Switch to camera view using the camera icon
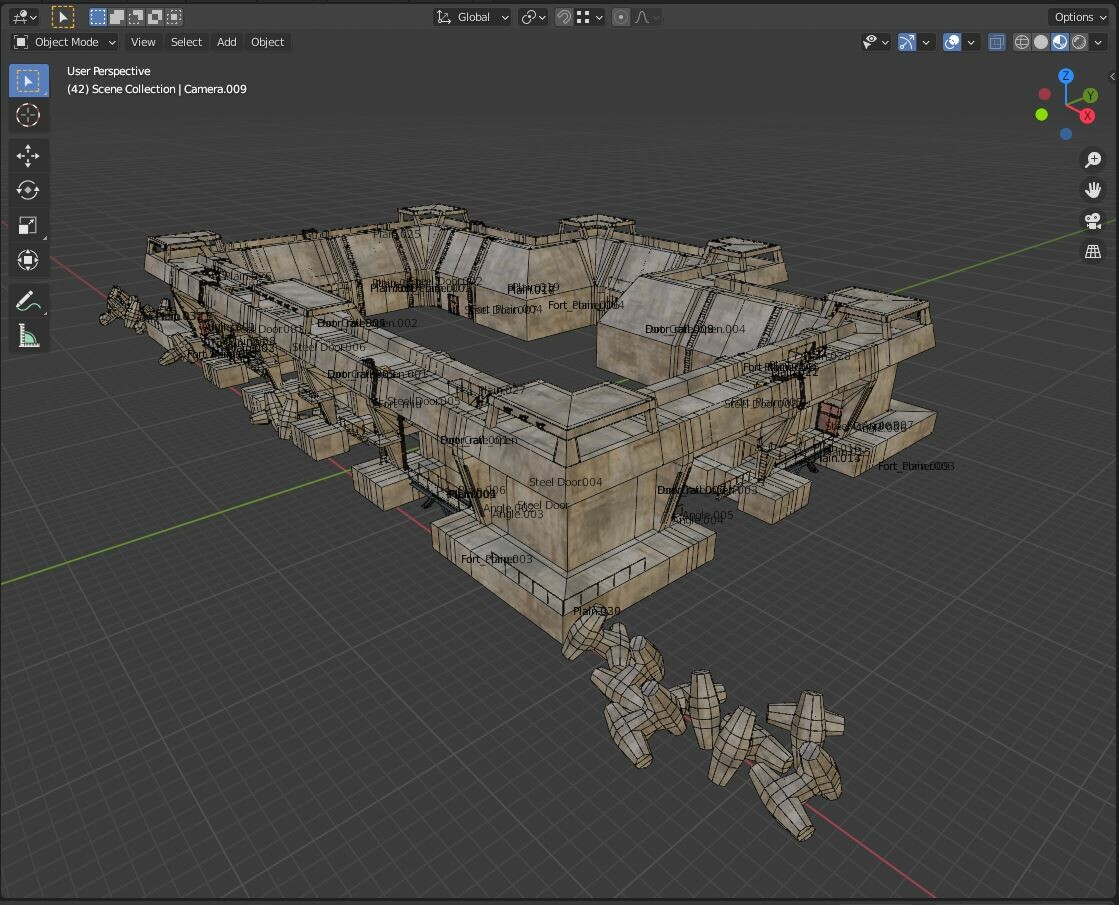This screenshot has width=1119, height=905. coord(1093,221)
